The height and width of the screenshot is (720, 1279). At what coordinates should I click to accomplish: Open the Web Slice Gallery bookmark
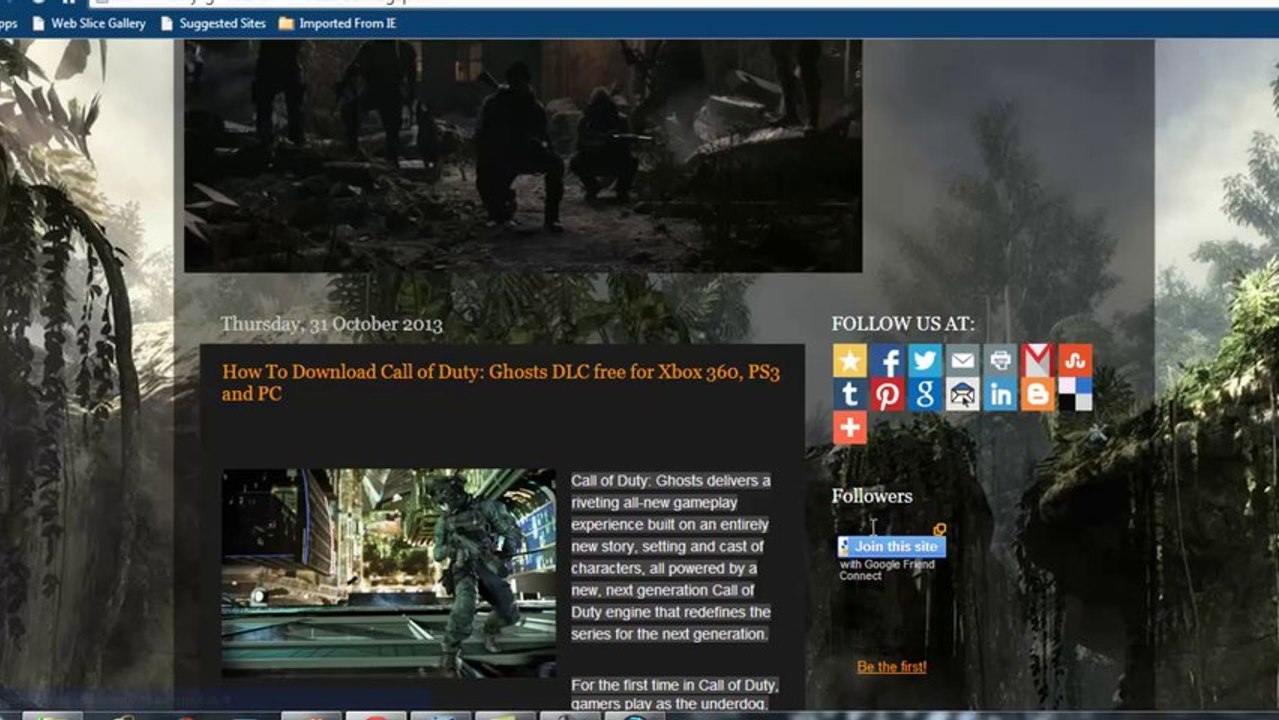click(88, 23)
